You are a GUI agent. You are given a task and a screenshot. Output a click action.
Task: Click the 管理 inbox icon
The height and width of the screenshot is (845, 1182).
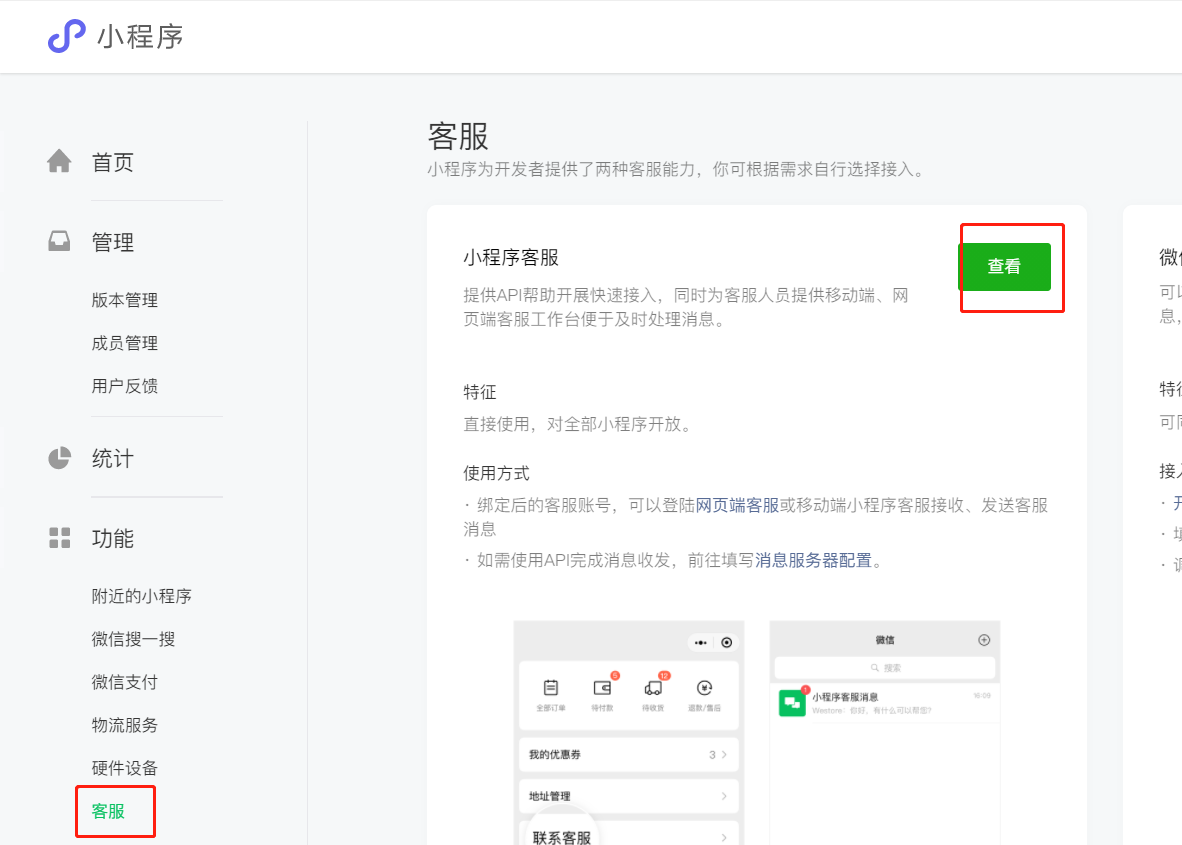[60, 241]
